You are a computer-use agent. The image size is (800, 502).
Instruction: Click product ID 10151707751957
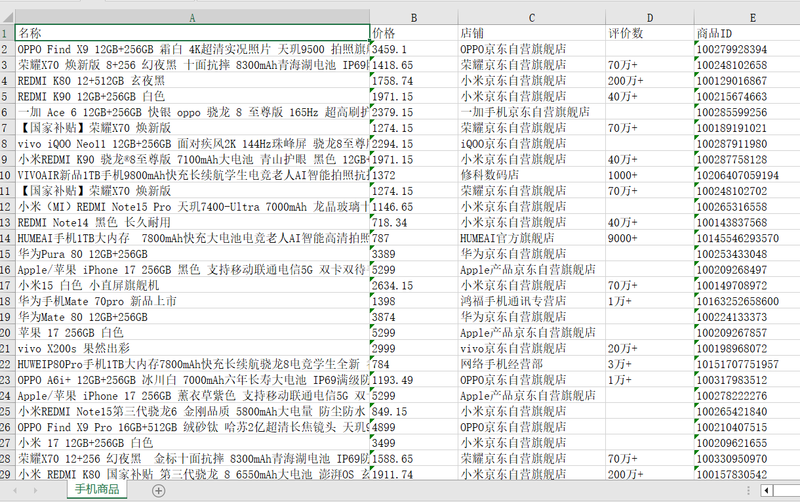pyautogui.click(x=747, y=364)
